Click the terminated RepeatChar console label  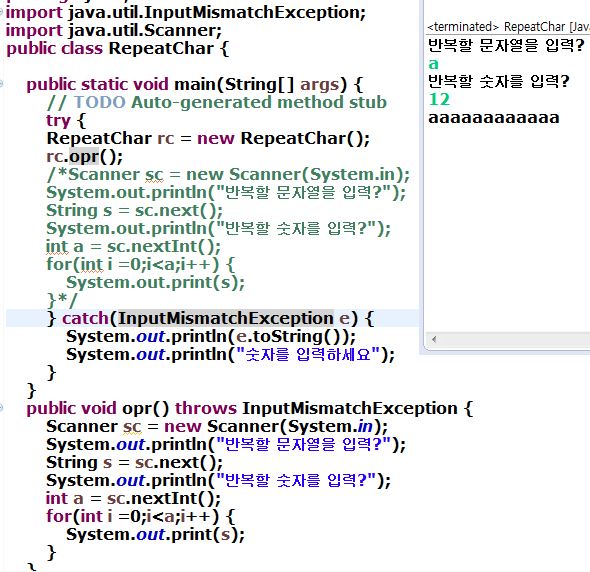pos(508,27)
